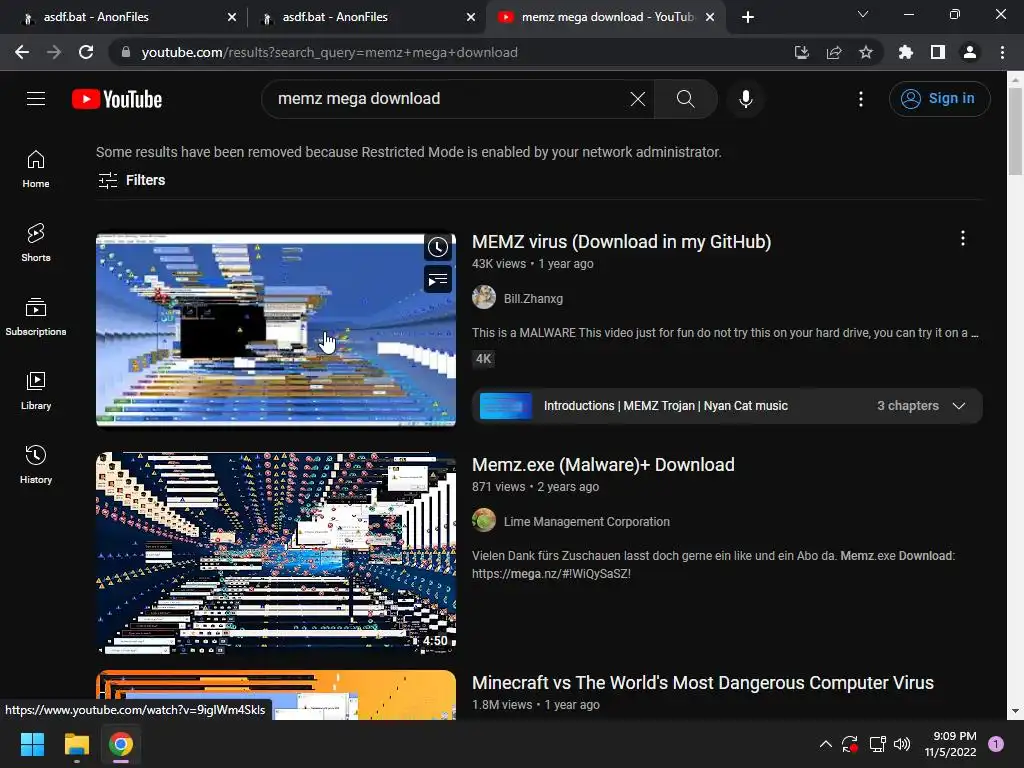This screenshot has width=1024, height=768.
Task: Open Shorts in the sidebar
Action: pyautogui.click(x=36, y=243)
